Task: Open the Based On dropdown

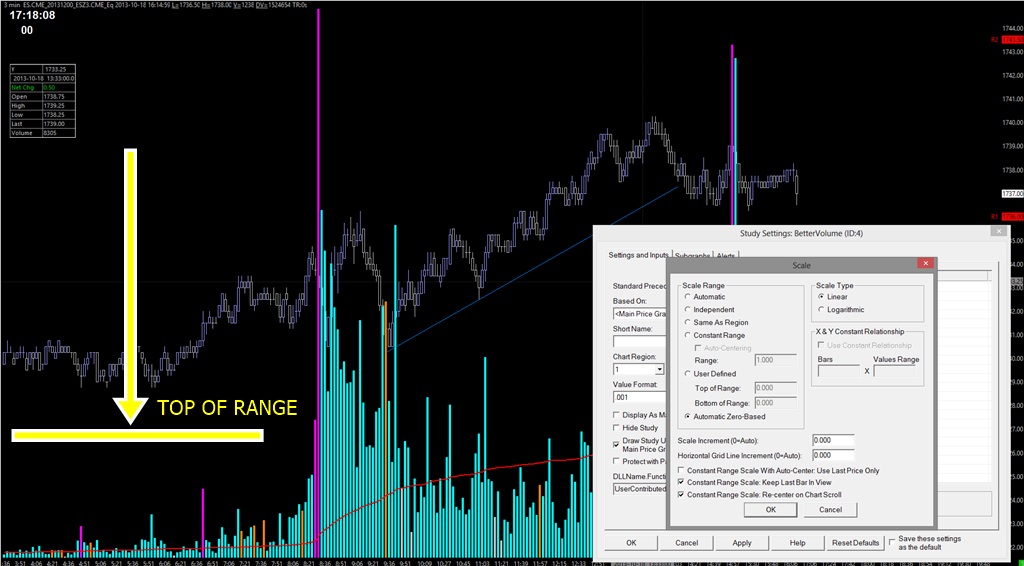Action: (640, 315)
